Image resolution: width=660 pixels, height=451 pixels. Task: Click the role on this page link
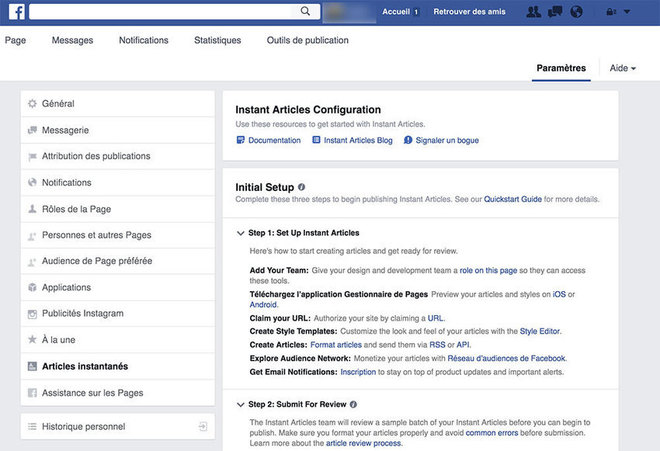tap(488, 270)
